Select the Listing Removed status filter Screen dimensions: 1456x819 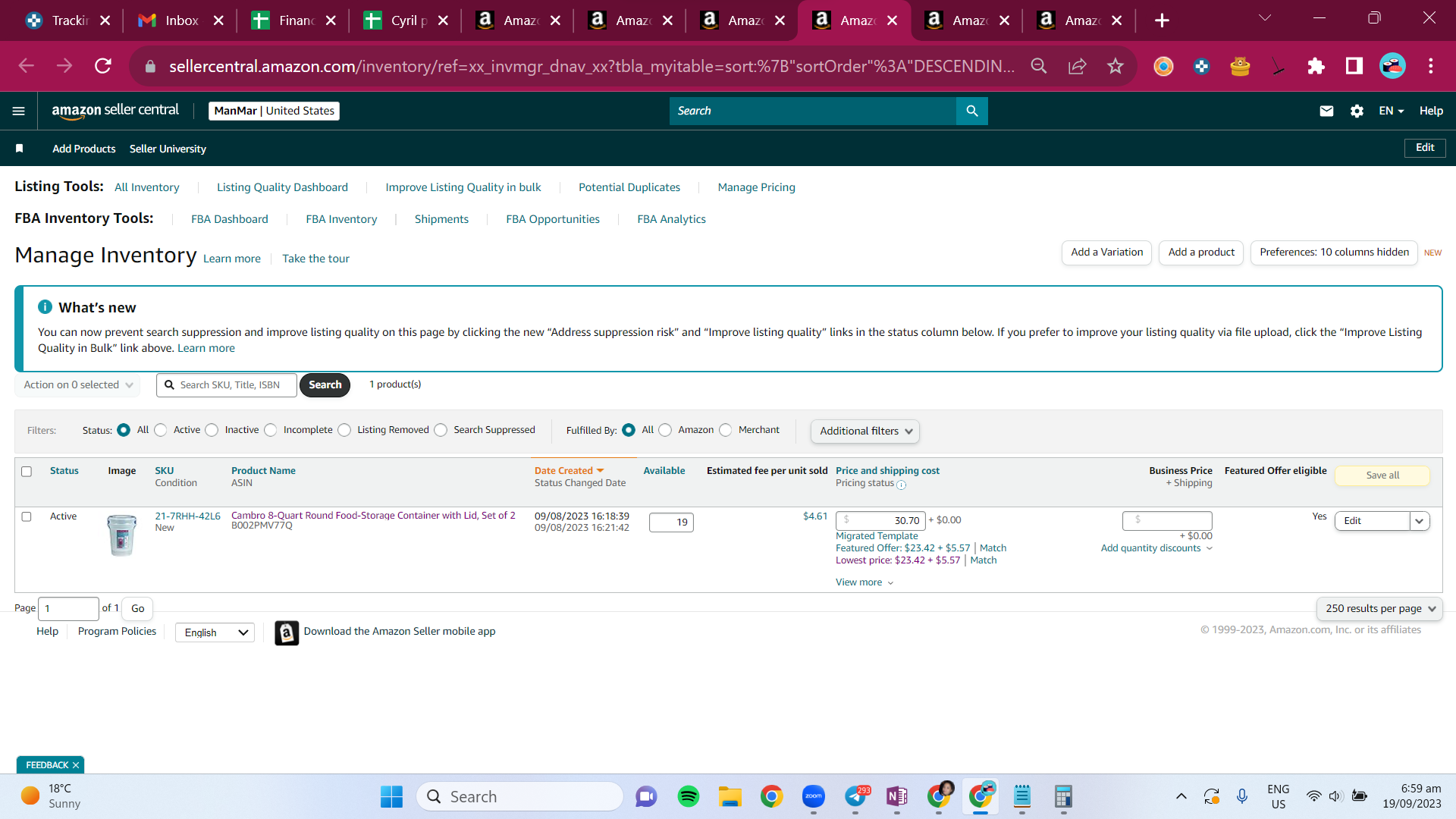click(x=344, y=430)
